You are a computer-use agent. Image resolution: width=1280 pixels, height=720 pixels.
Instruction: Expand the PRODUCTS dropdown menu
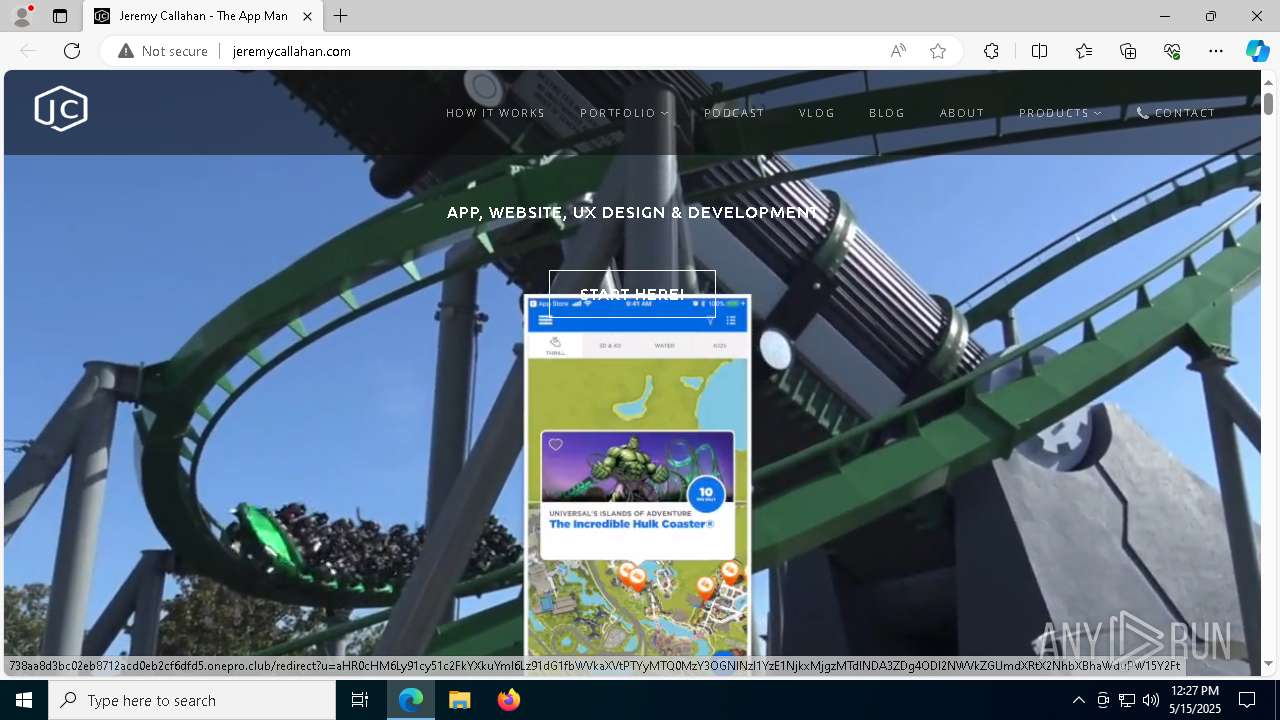point(1060,113)
